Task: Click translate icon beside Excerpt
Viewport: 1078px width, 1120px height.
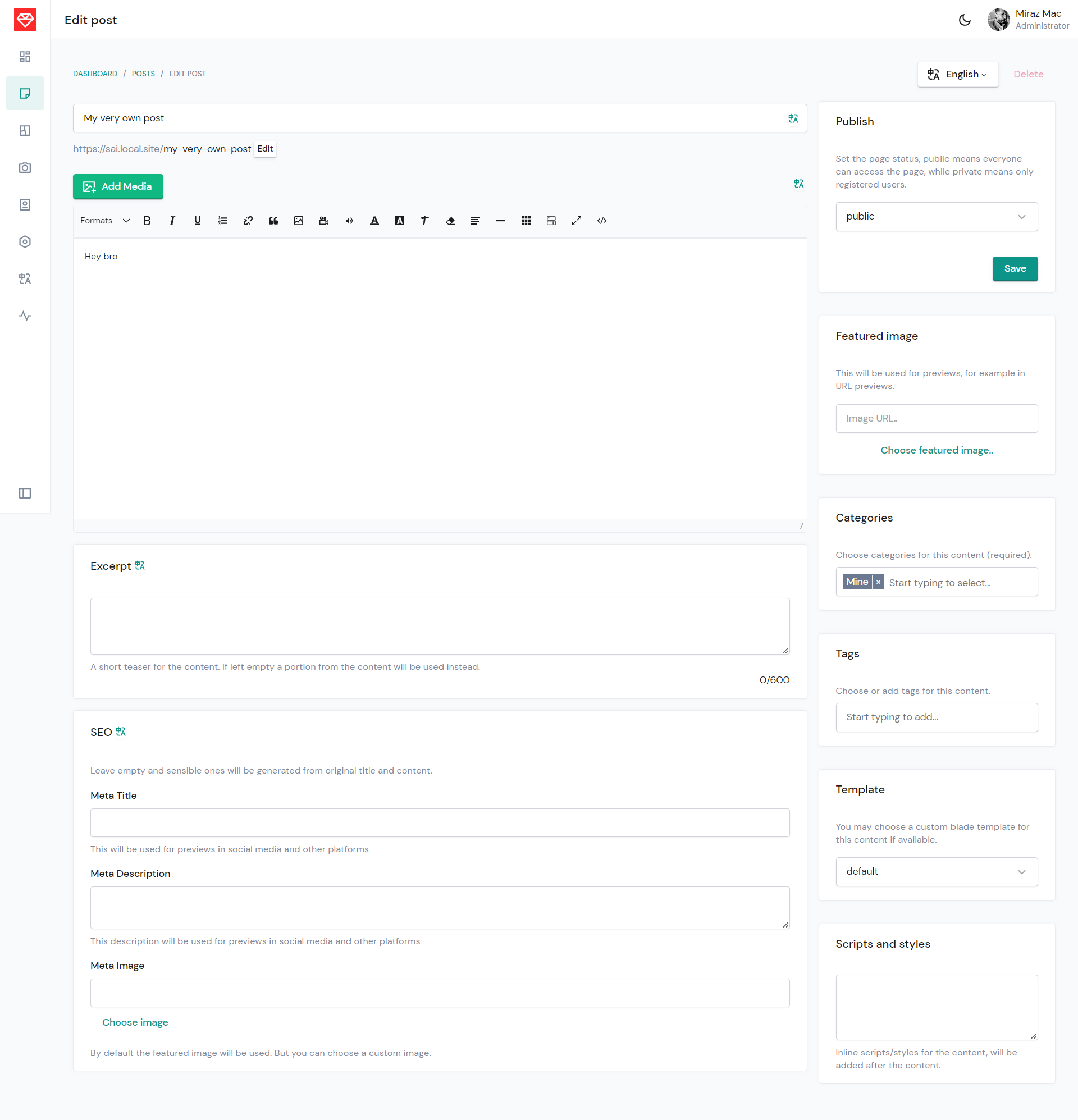Action: point(140,566)
